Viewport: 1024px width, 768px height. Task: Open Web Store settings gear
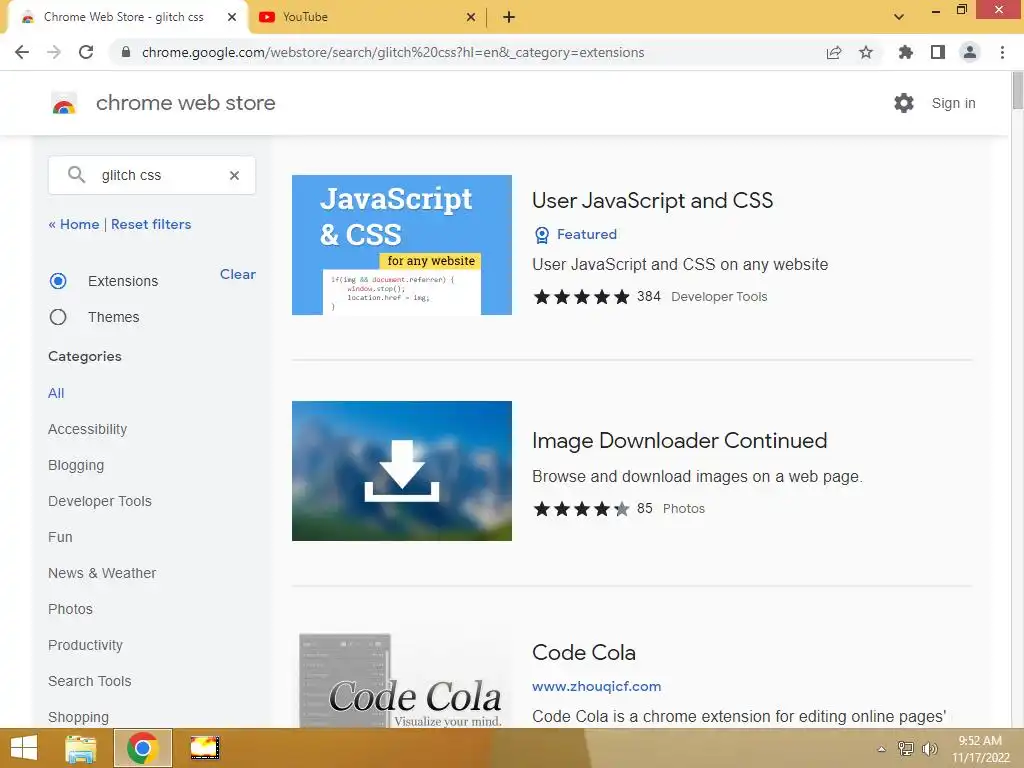click(x=904, y=103)
